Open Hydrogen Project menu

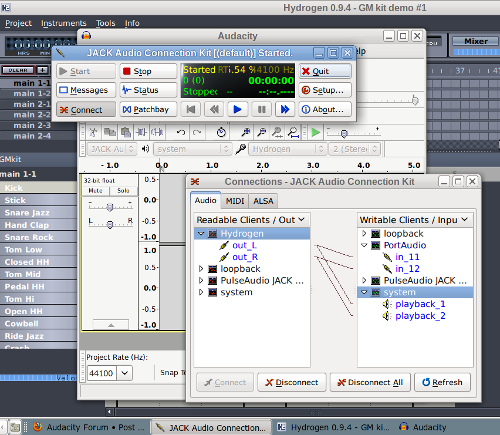[x=18, y=23]
